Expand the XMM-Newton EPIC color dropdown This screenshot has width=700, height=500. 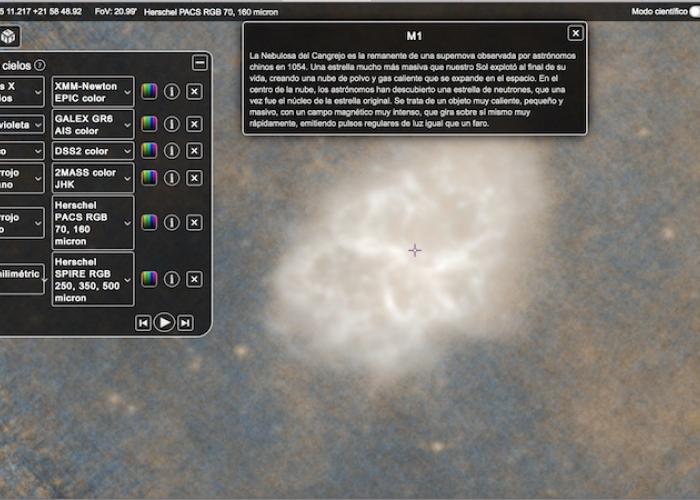(92, 92)
